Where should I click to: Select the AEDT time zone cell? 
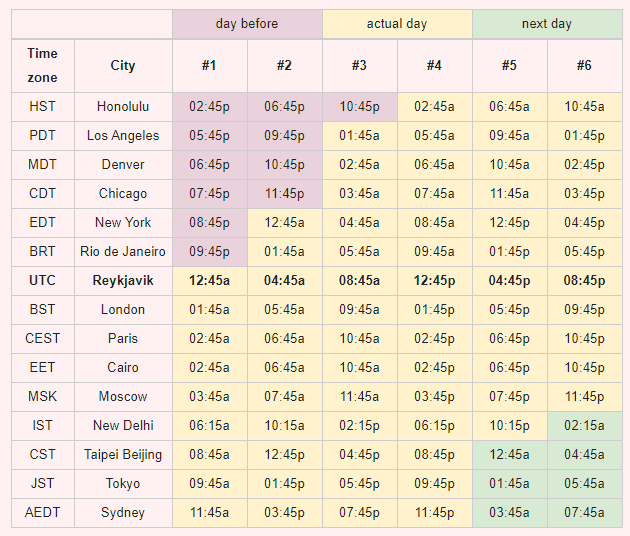click(43, 513)
